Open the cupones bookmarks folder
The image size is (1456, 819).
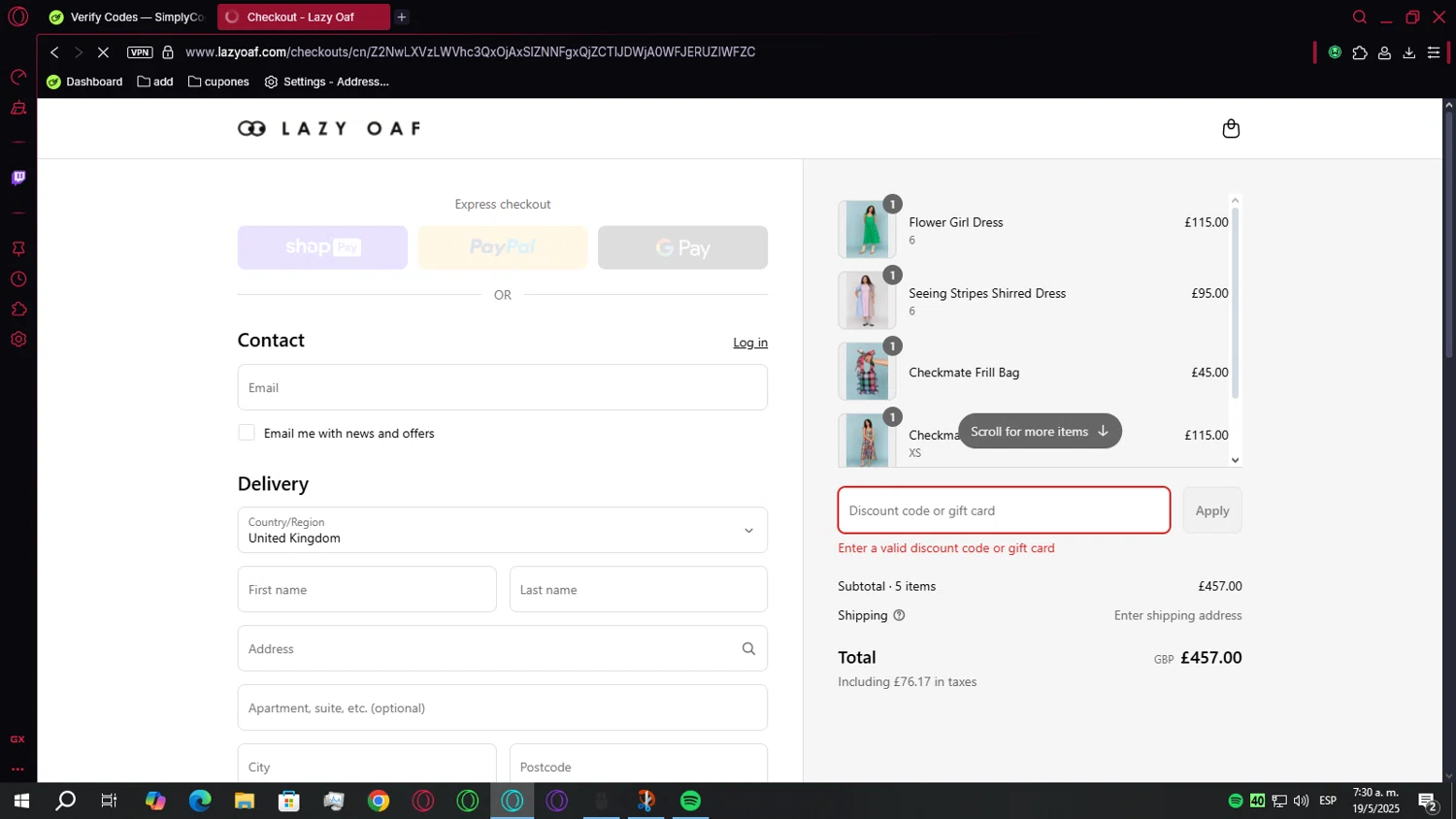[x=218, y=82]
